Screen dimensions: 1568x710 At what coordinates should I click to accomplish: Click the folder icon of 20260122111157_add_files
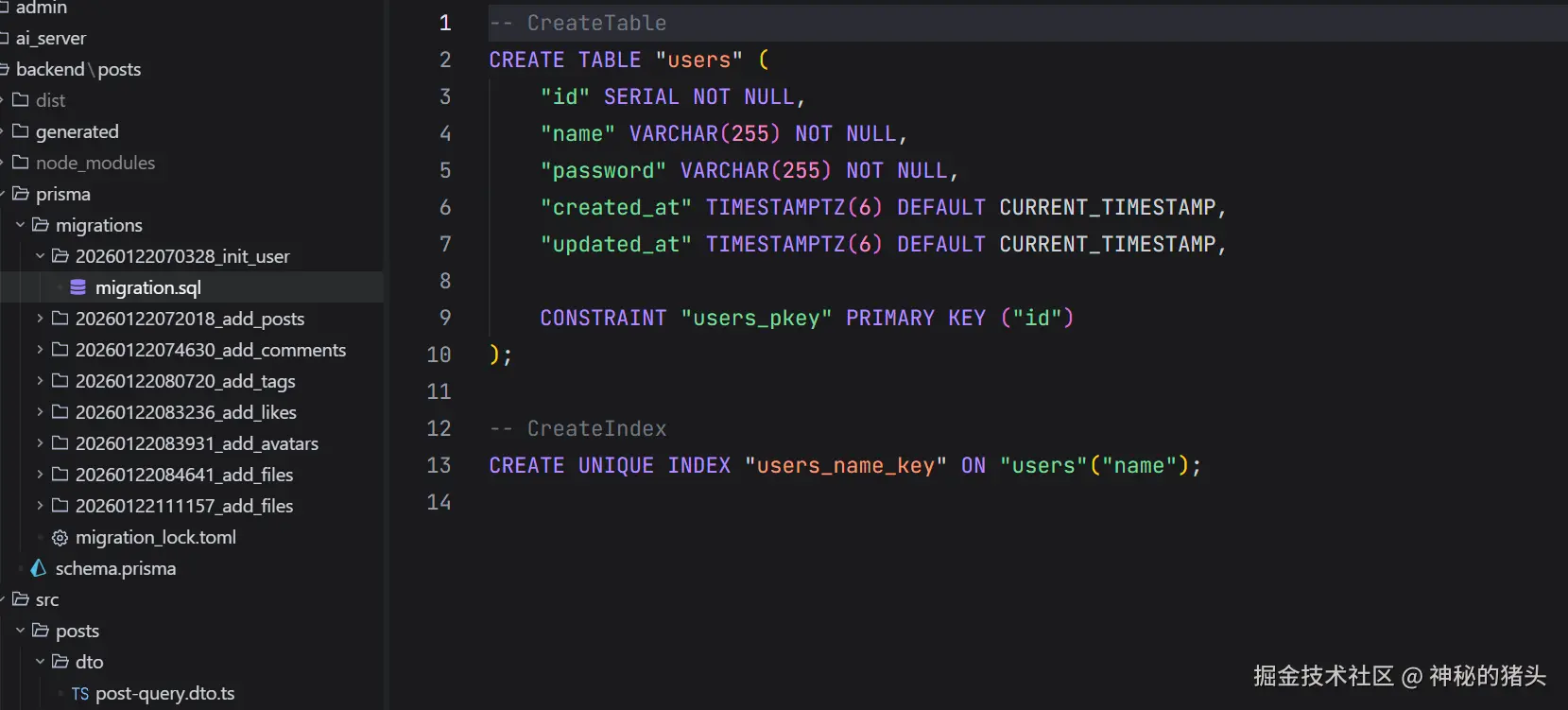tap(60, 506)
